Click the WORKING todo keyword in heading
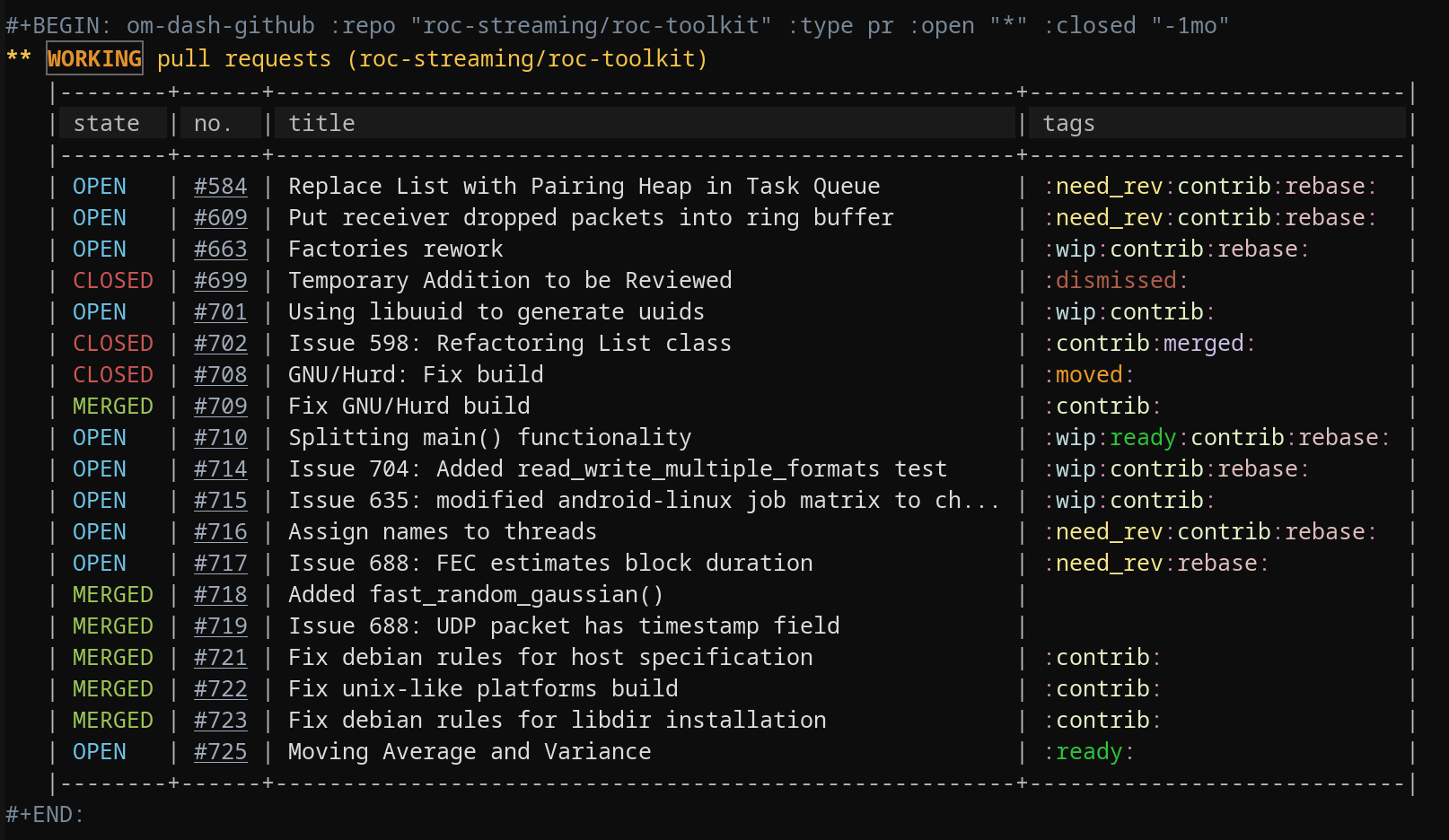The image size is (1449, 840). [x=94, y=59]
